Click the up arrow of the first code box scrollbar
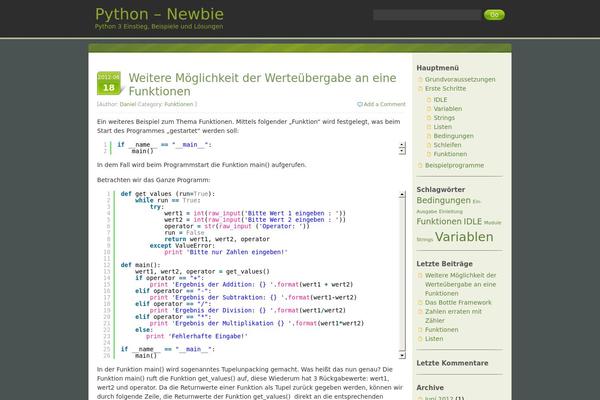The height and width of the screenshot is (400, 600). (x=402, y=145)
